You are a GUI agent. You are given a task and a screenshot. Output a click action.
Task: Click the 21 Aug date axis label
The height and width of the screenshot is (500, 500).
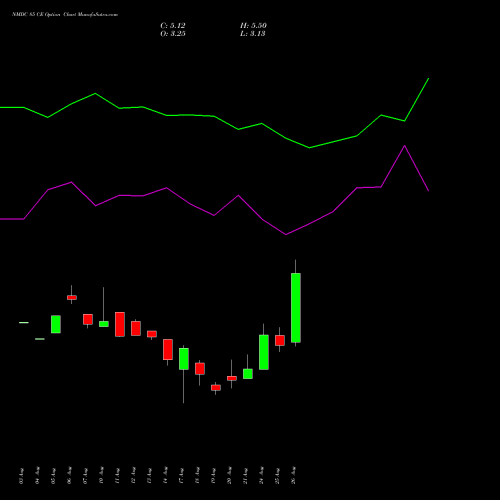245,476
